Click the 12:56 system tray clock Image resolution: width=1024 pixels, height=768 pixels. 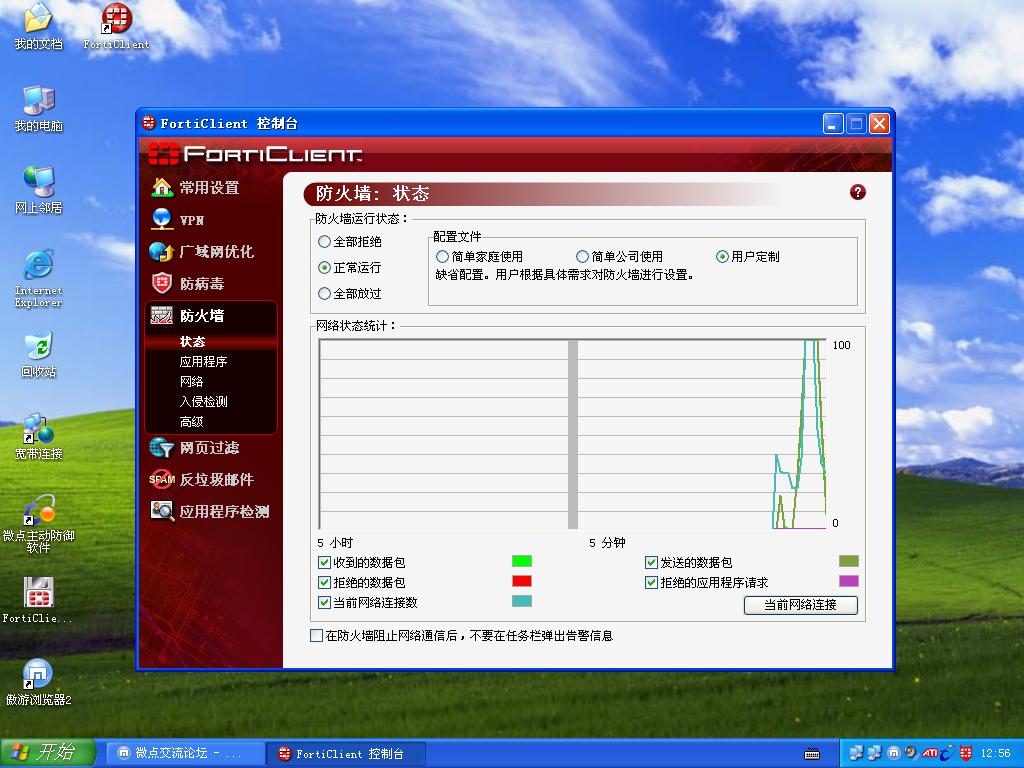(995, 754)
